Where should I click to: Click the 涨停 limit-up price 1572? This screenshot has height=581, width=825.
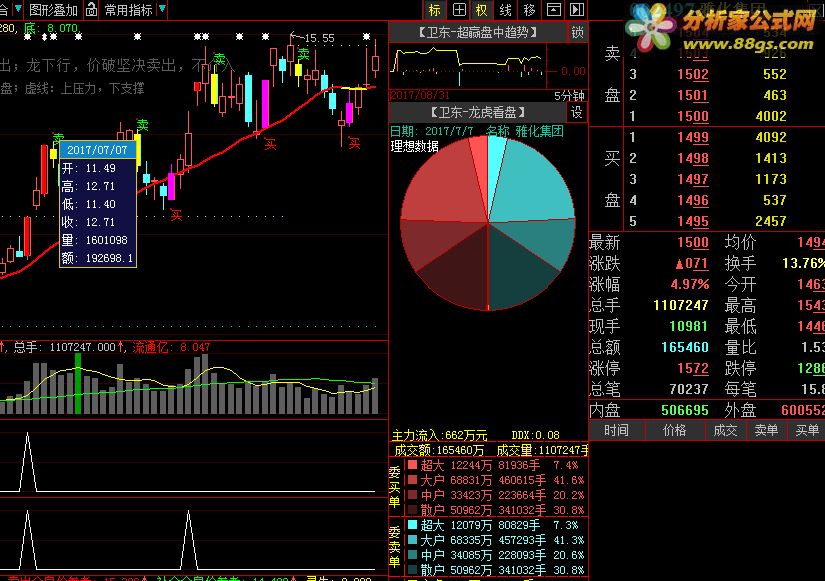point(693,368)
